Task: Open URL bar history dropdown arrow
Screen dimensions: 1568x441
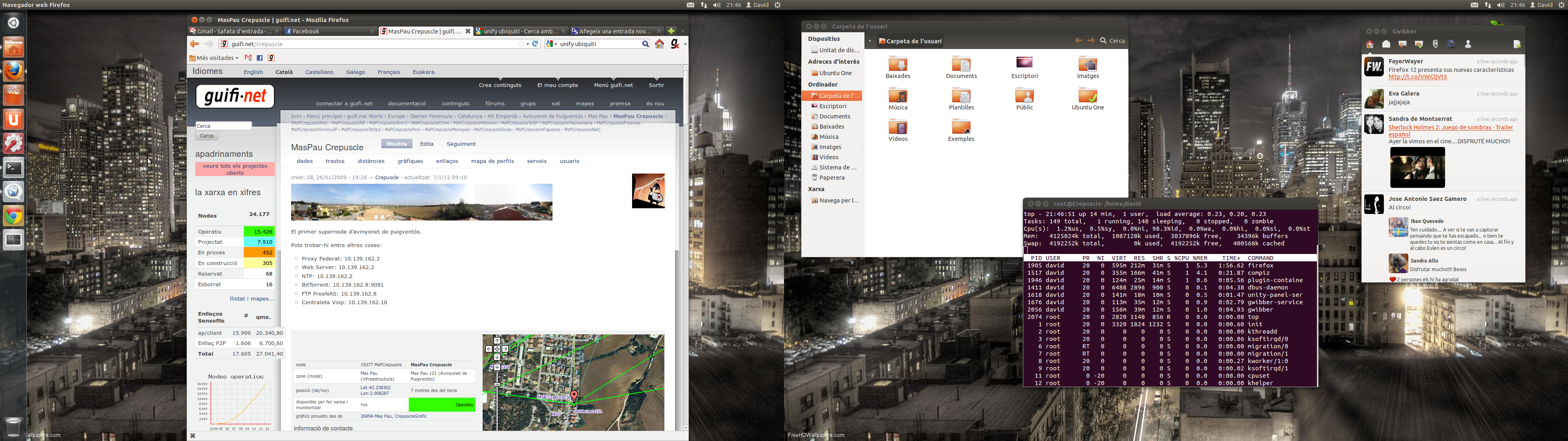Action: coord(527,44)
